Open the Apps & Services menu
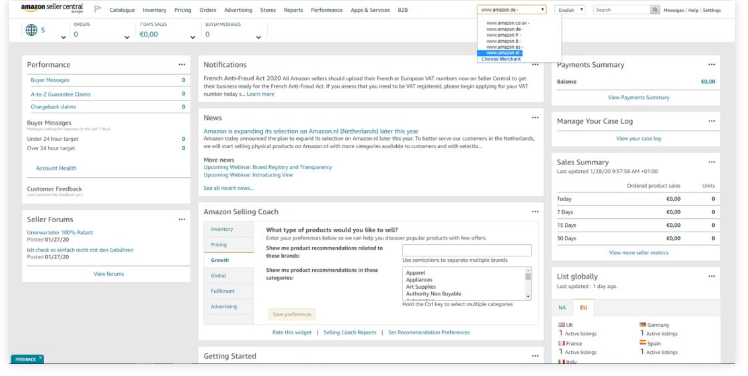This screenshot has width=748, height=376. tap(370, 10)
